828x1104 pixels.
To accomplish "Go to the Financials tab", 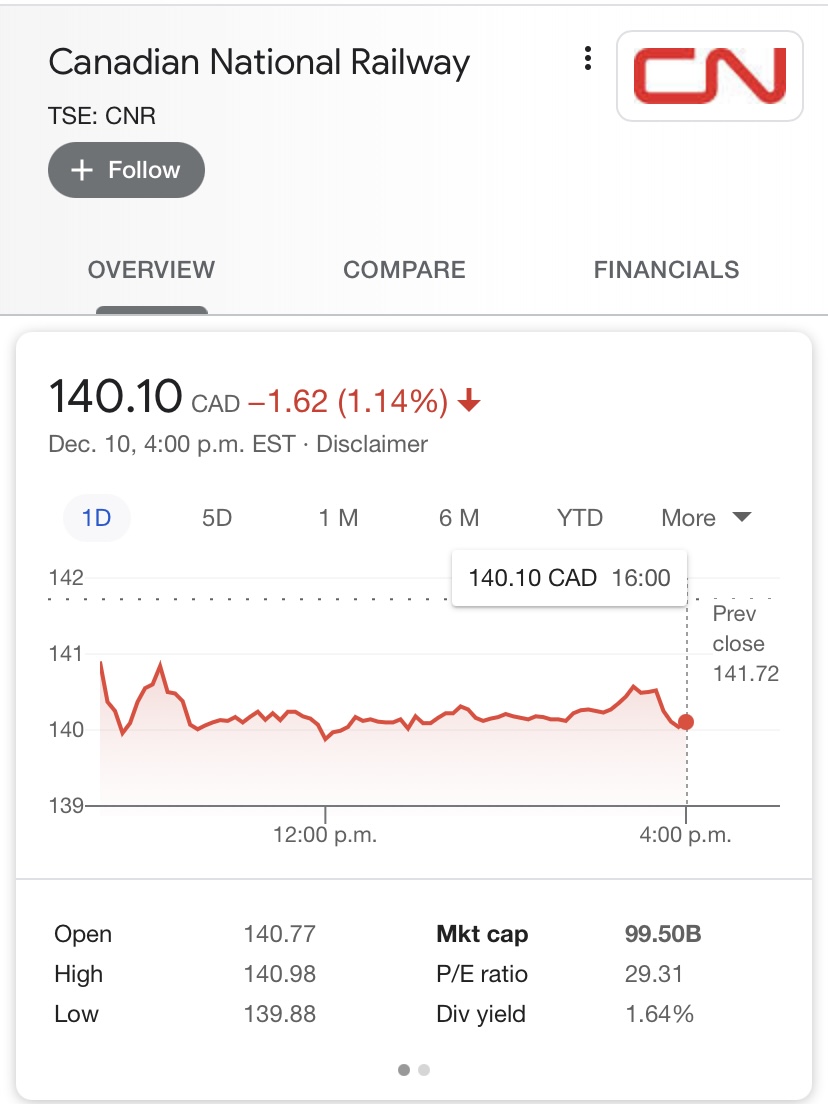I will coord(666,270).
